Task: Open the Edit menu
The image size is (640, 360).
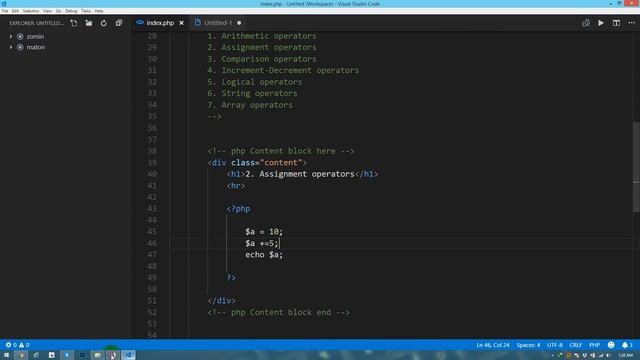Action: coord(15,11)
